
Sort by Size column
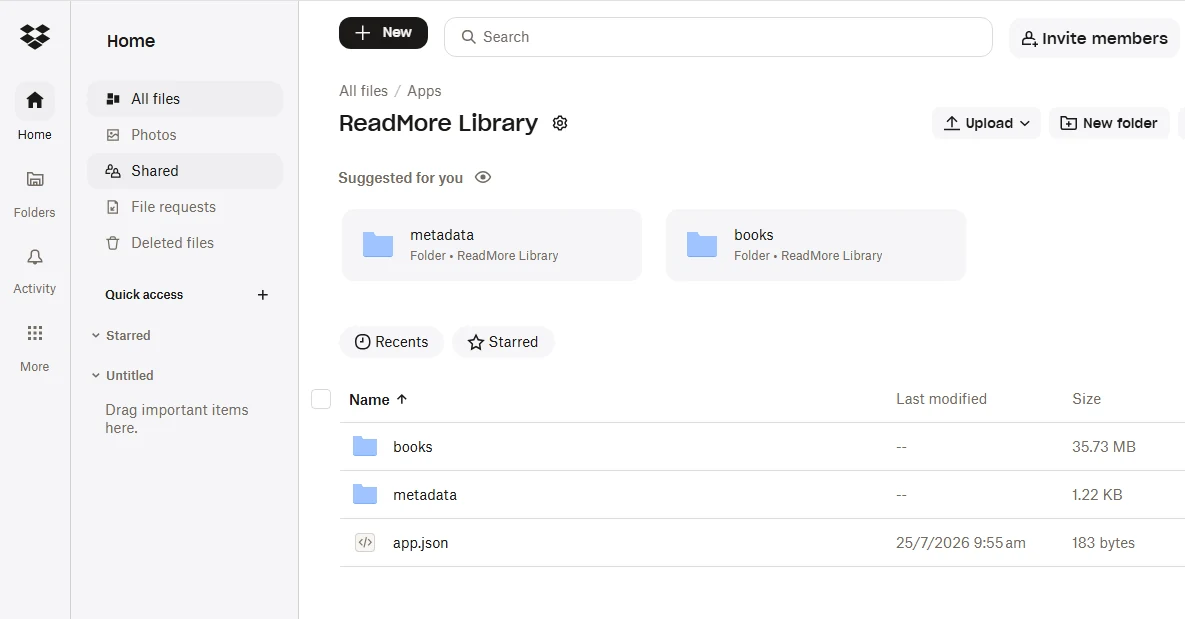tap(1086, 399)
